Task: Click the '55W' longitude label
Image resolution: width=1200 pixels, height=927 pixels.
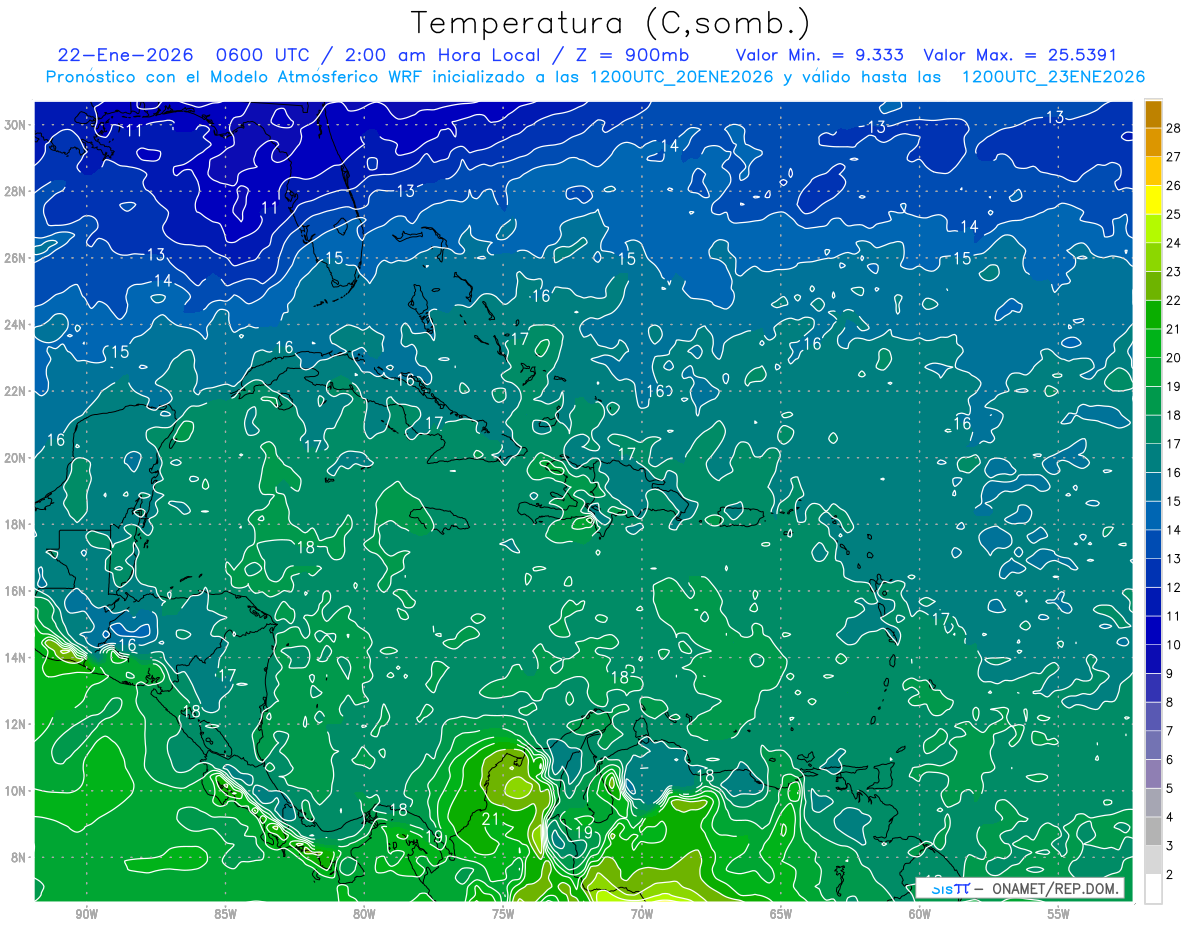Action: (1059, 914)
